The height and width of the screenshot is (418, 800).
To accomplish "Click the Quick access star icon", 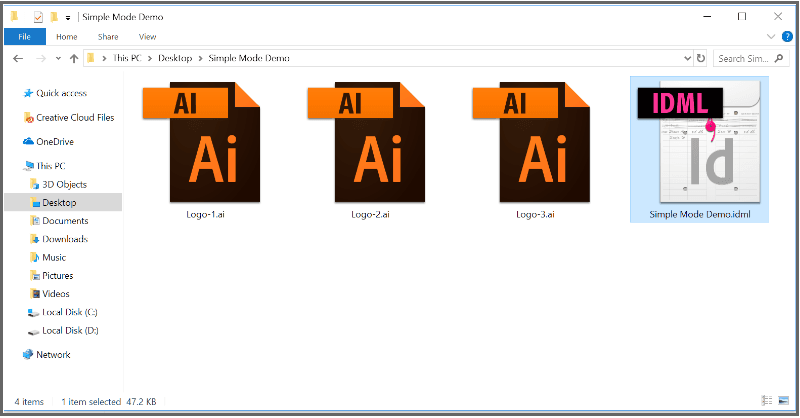I will coord(28,93).
